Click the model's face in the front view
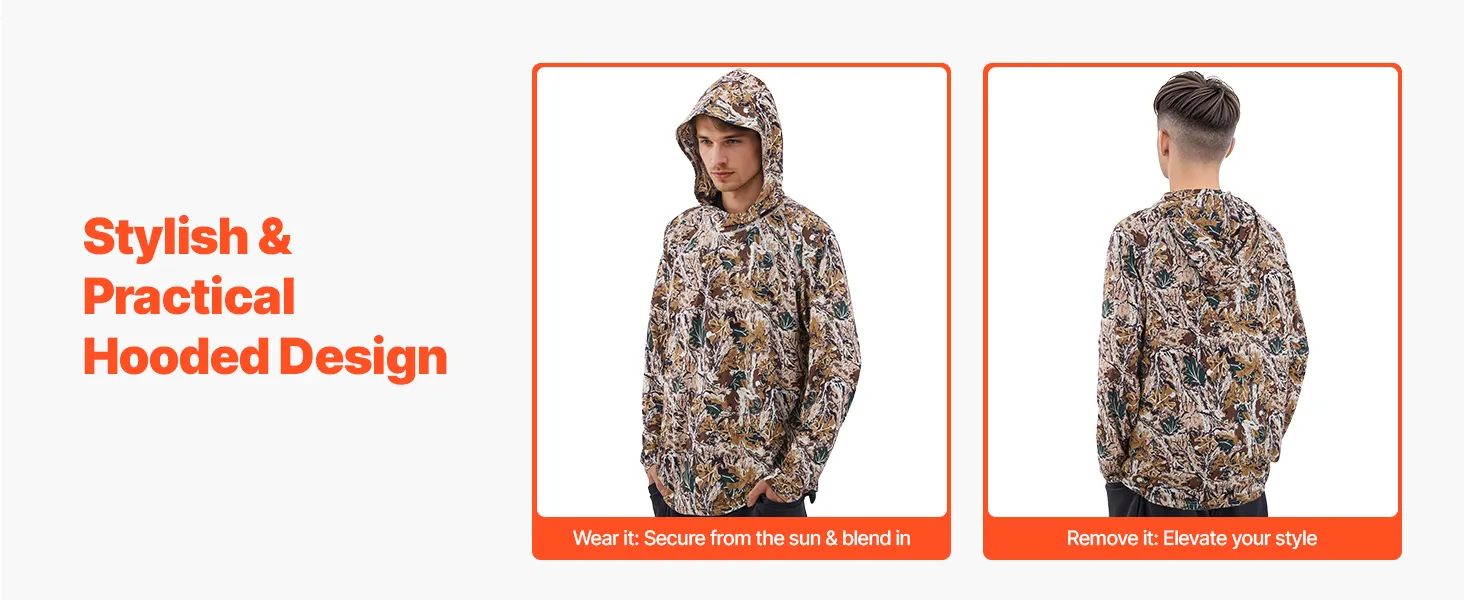1464x600 pixels. (723, 158)
